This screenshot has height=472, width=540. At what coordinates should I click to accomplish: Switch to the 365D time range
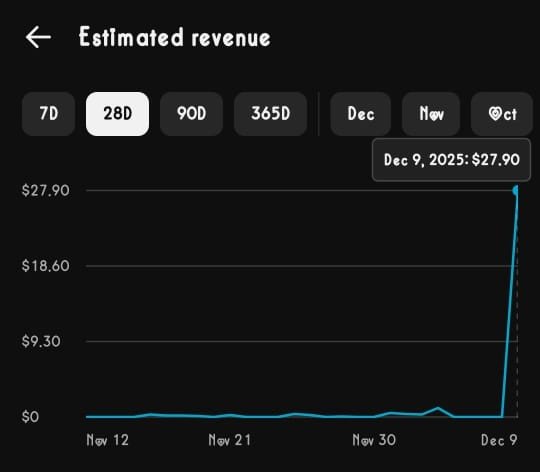point(270,114)
